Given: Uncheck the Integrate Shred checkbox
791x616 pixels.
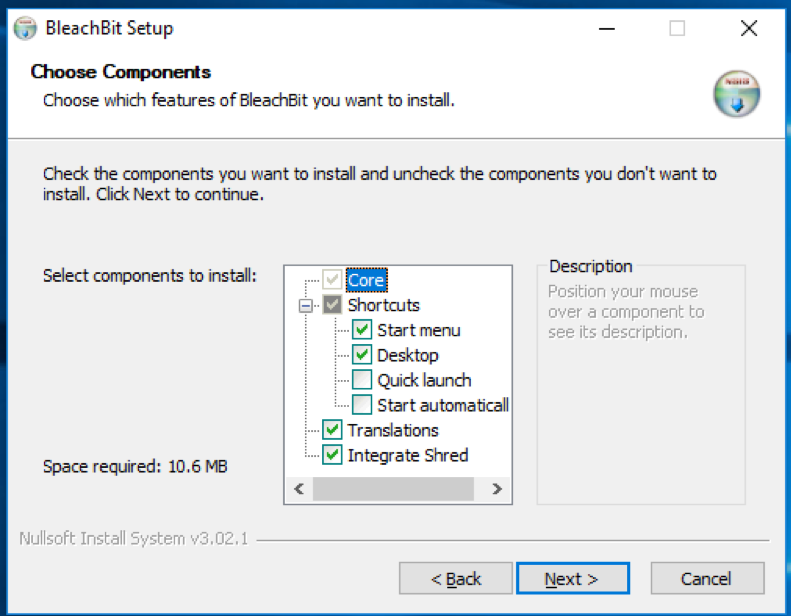Looking at the screenshot, I should click(x=332, y=455).
